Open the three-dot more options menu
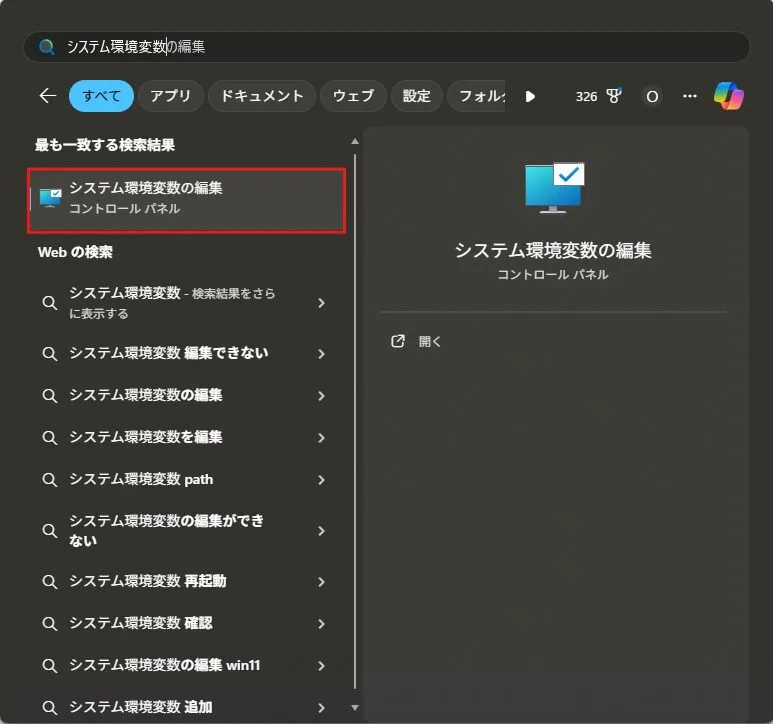The height and width of the screenshot is (724, 773). point(690,96)
